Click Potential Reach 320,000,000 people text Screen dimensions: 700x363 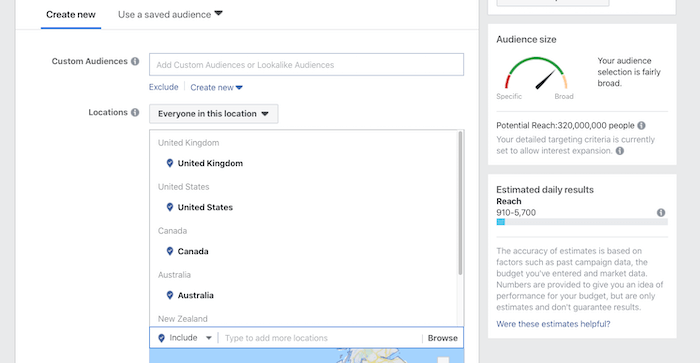[x=565, y=125]
